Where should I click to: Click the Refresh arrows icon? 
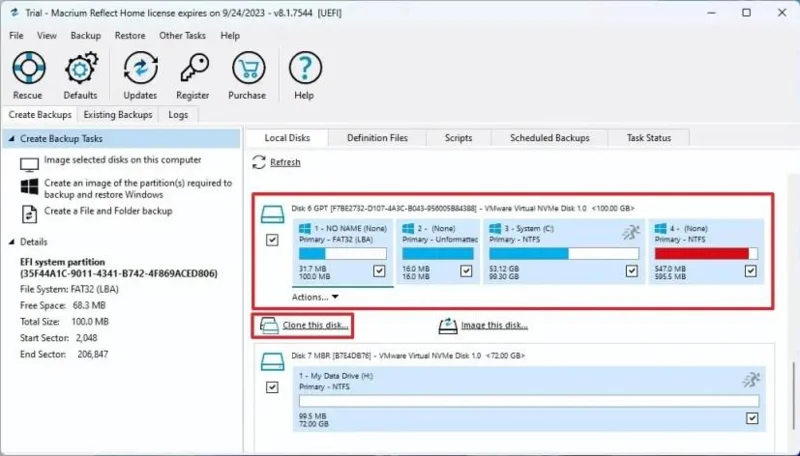point(259,162)
